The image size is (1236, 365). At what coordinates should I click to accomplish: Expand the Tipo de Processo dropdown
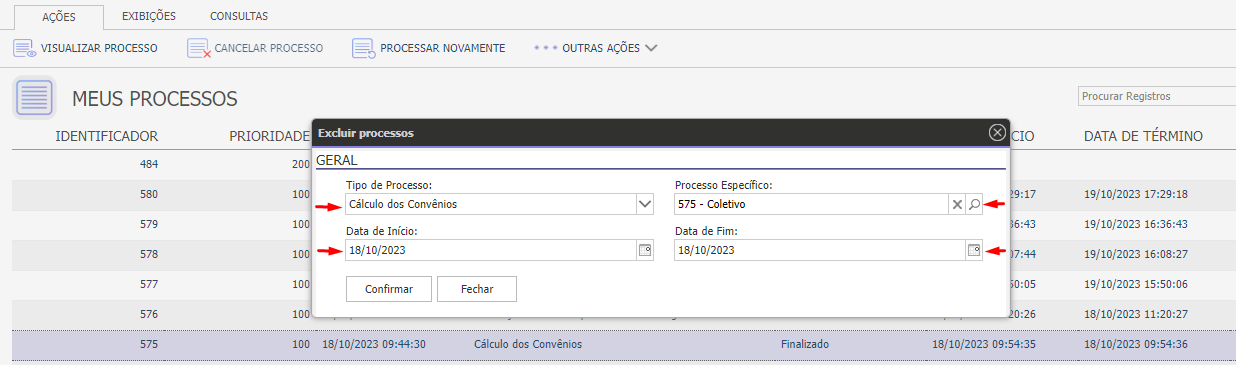(x=644, y=204)
